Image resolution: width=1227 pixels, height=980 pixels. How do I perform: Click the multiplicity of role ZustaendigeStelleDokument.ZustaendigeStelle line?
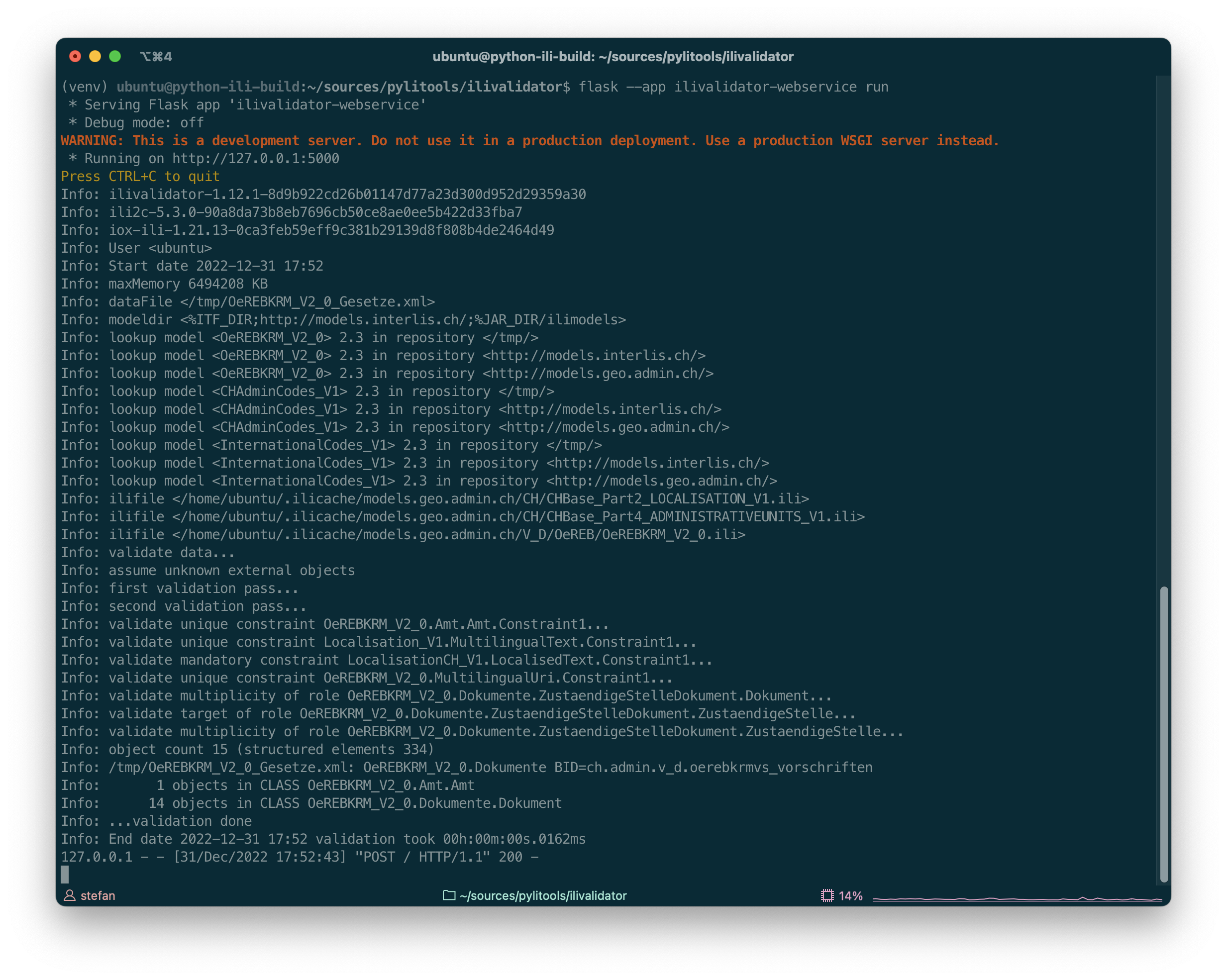pos(483,732)
